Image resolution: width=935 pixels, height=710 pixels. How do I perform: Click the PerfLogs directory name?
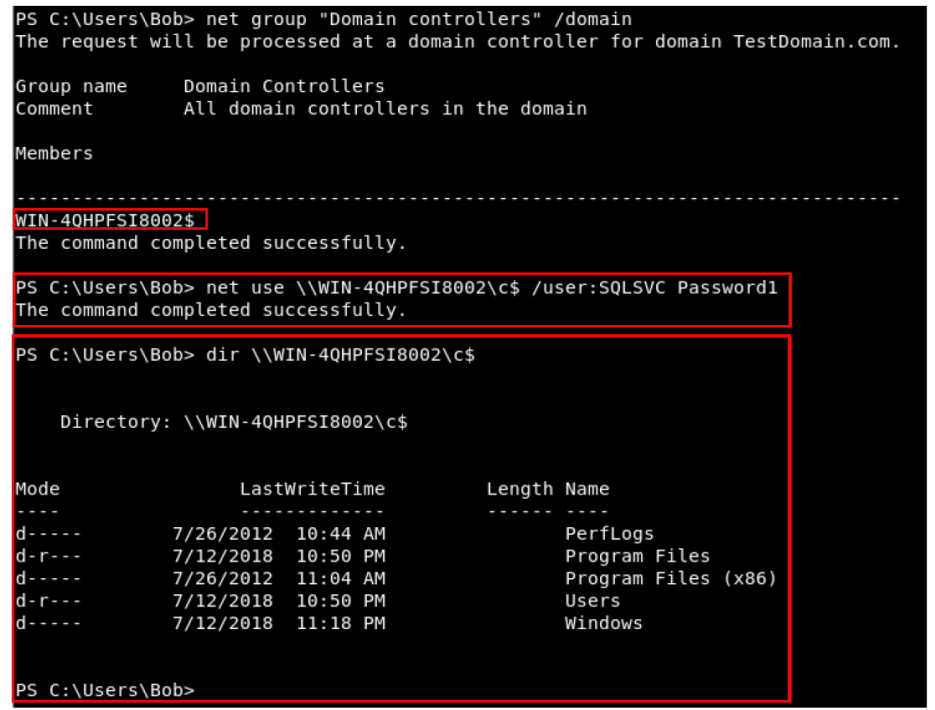pyautogui.click(x=609, y=534)
